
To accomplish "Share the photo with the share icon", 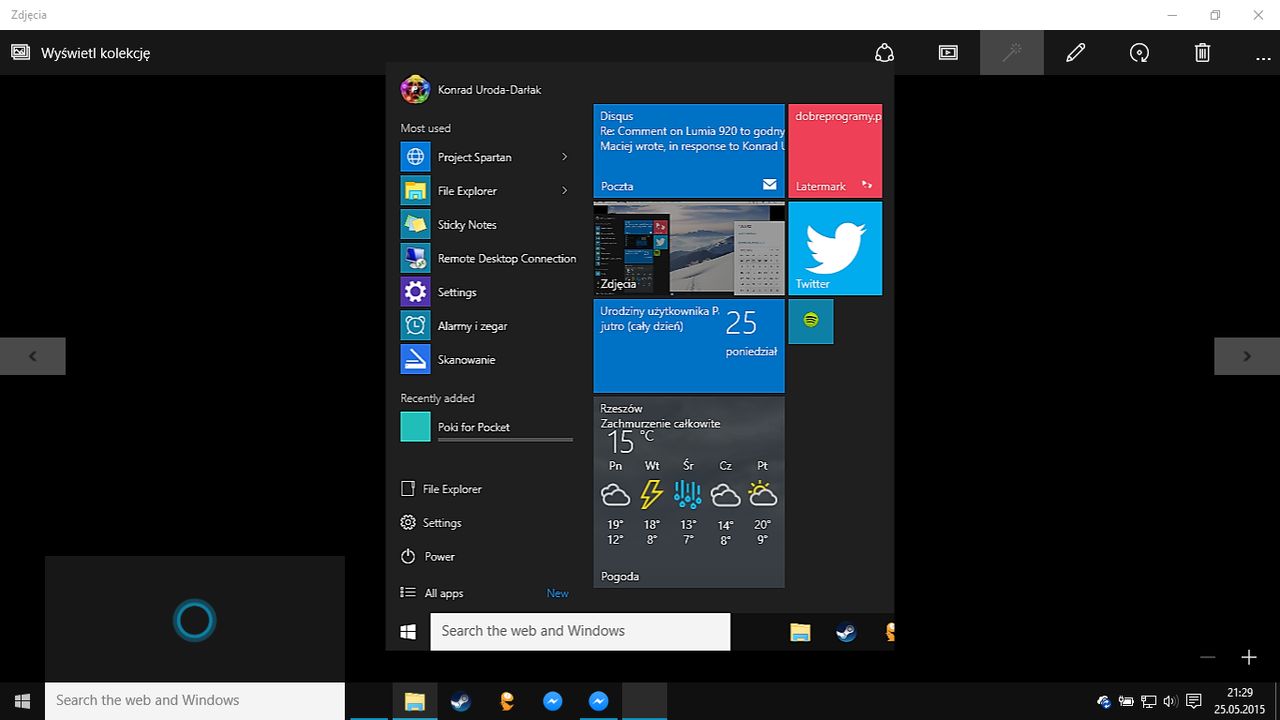I will (x=884, y=53).
